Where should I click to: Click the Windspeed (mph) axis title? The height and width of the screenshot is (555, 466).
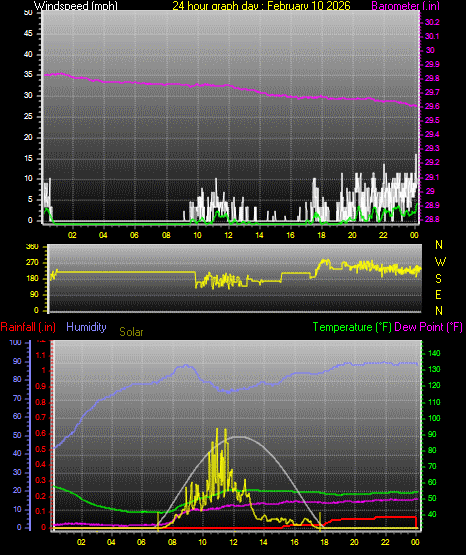click(76, 5)
